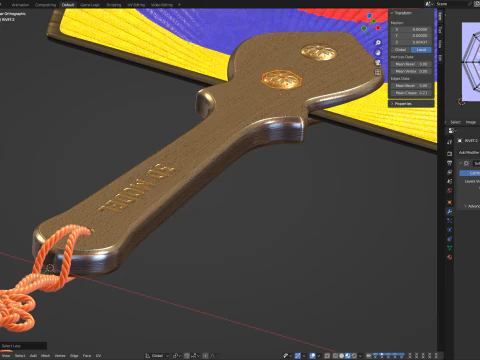Open the Select menu in viewport header

click(20, 356)
